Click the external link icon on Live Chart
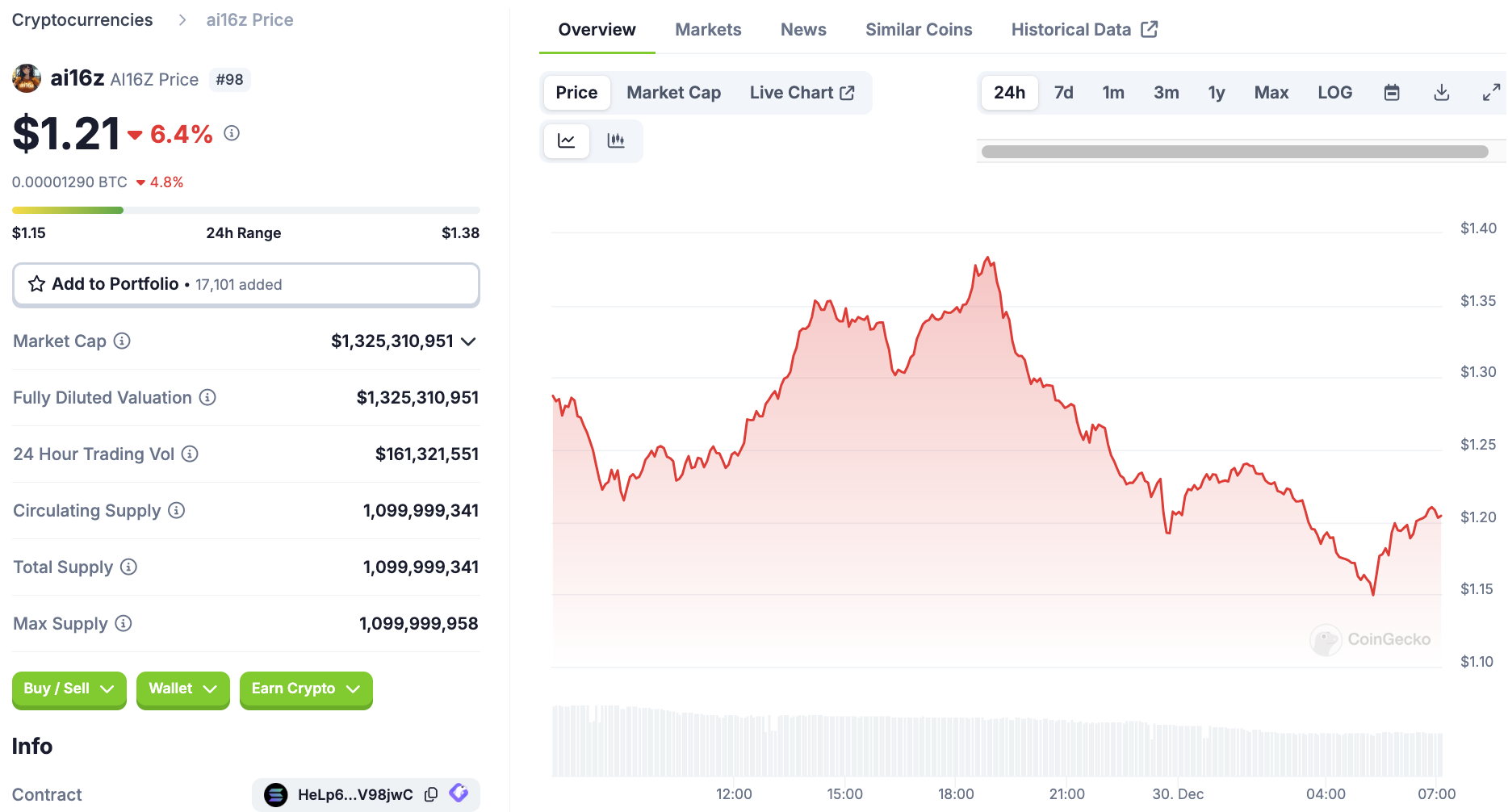Image resolution: width=1508 pixels, height=812 pixels. 847,93
